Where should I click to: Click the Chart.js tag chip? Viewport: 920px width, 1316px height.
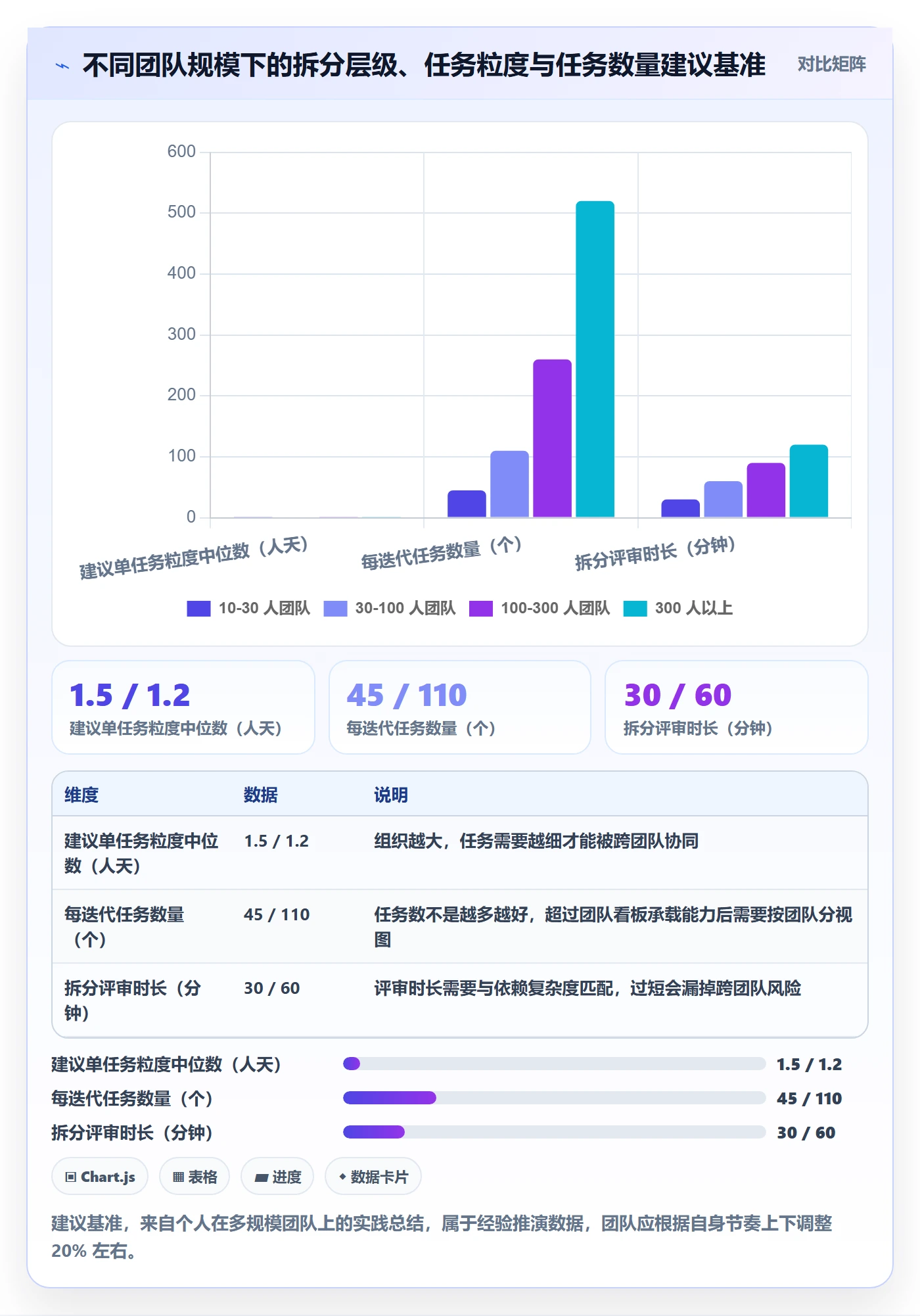pos(100,1177)
